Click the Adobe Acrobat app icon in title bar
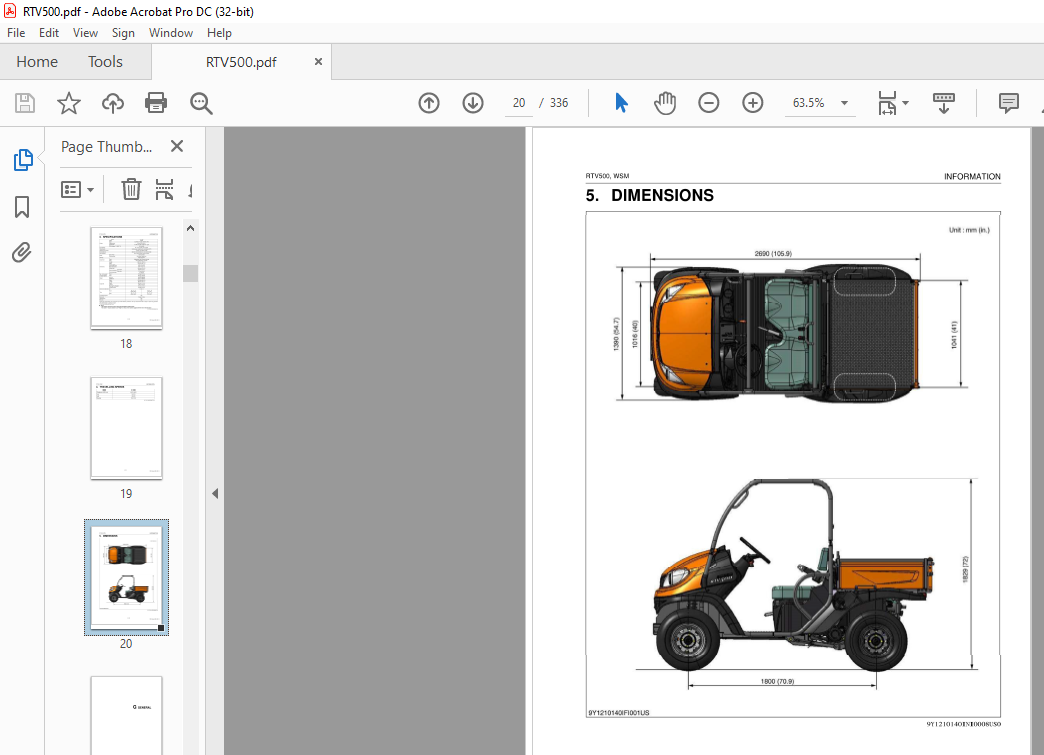 [10, 11]
